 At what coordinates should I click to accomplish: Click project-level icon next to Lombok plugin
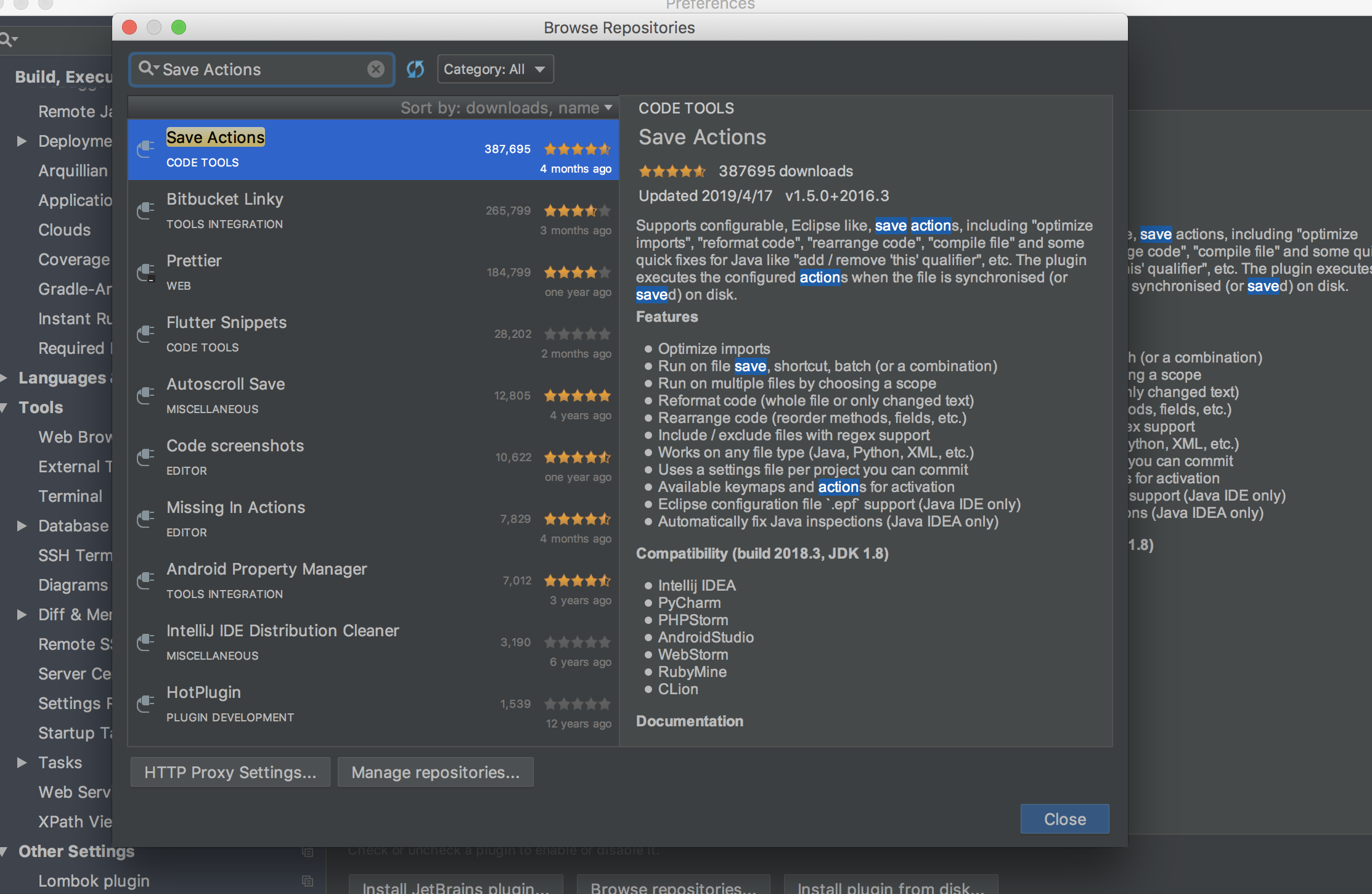(308, 880)
